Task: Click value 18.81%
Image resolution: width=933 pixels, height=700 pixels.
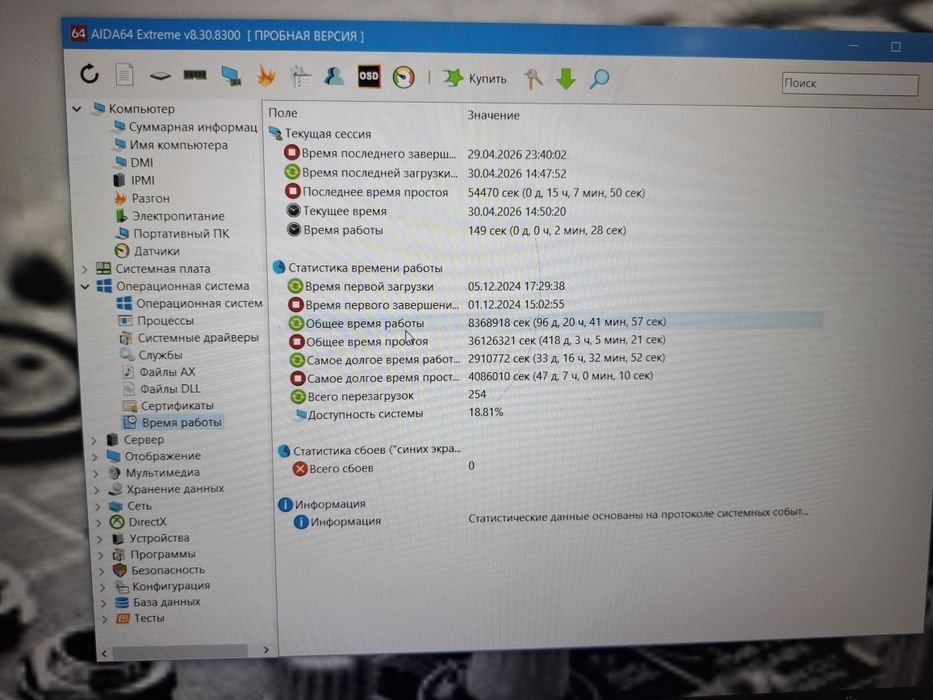Action: (486, 412)
